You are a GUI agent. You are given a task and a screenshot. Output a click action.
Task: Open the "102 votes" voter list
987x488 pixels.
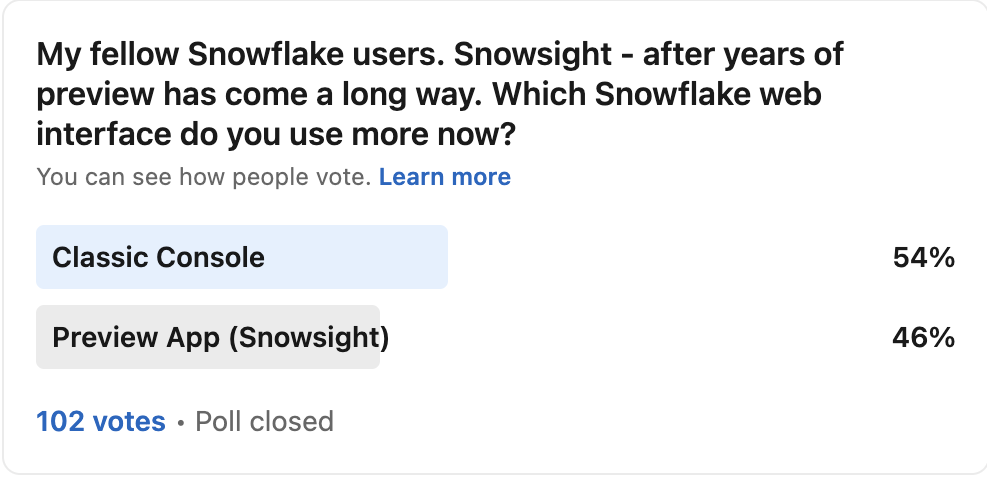pos(101,422)
